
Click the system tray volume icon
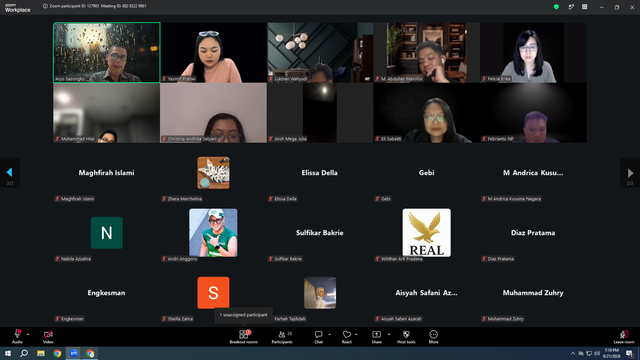coord(597,353)
